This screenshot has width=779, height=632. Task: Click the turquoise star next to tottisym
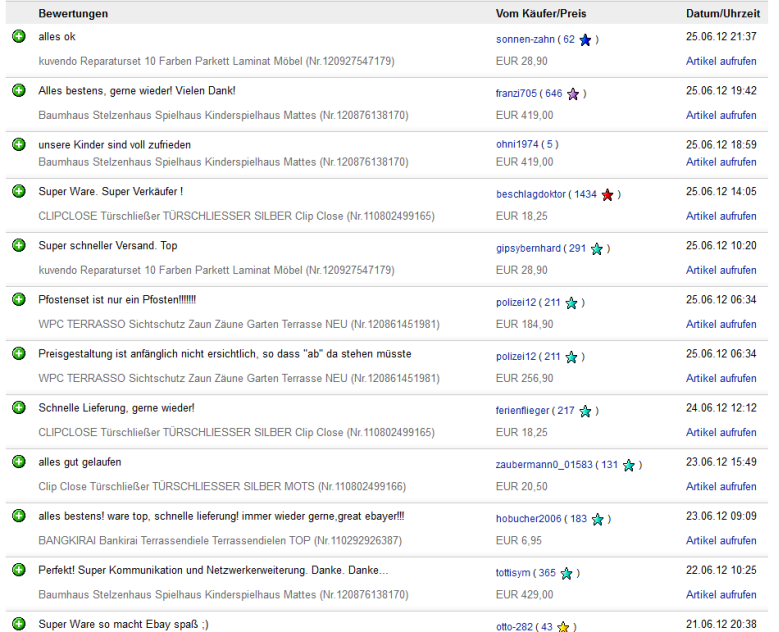pos(567,574)
